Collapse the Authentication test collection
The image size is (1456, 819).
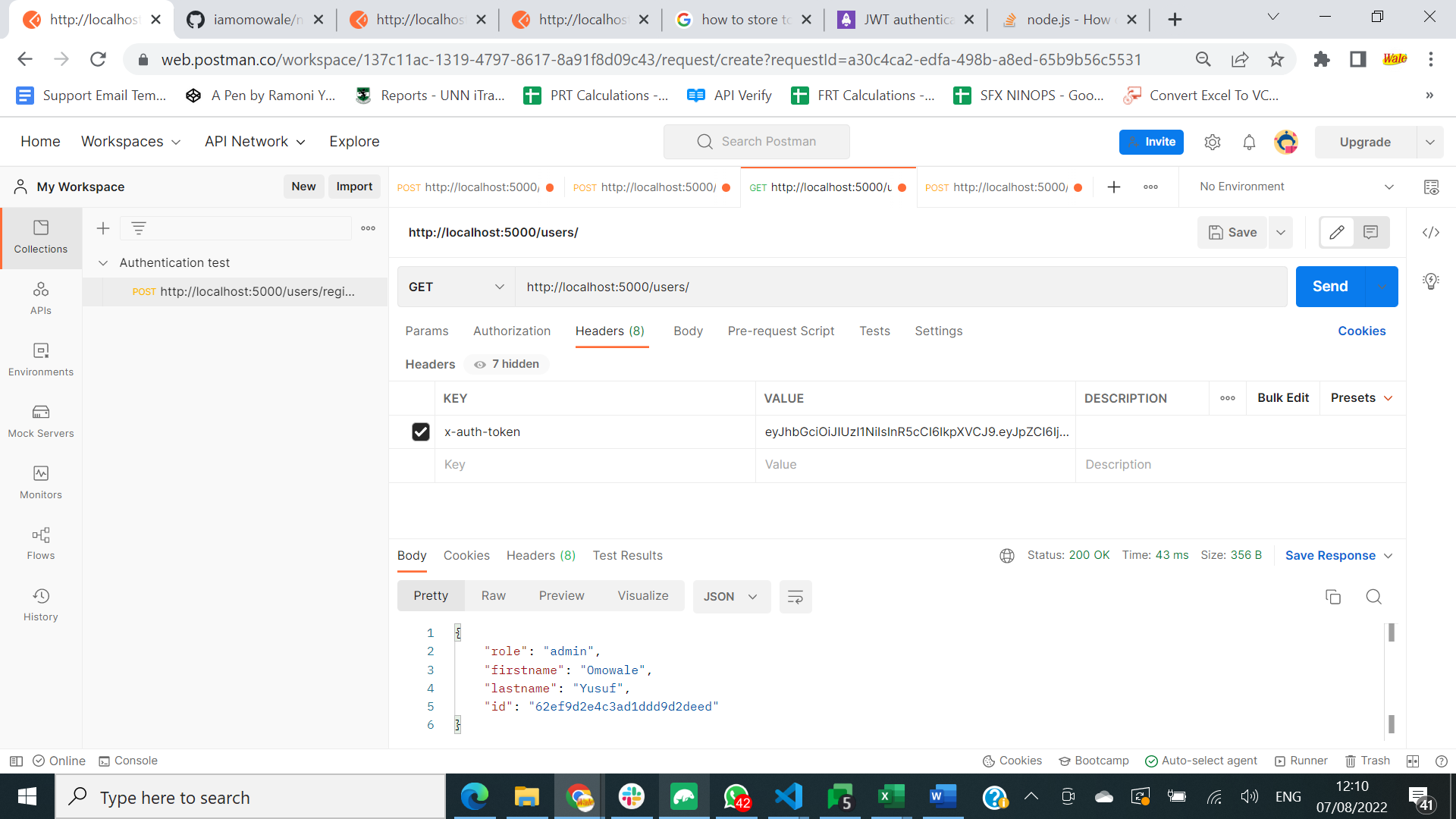pyautogui.click(x=104, y=262)
